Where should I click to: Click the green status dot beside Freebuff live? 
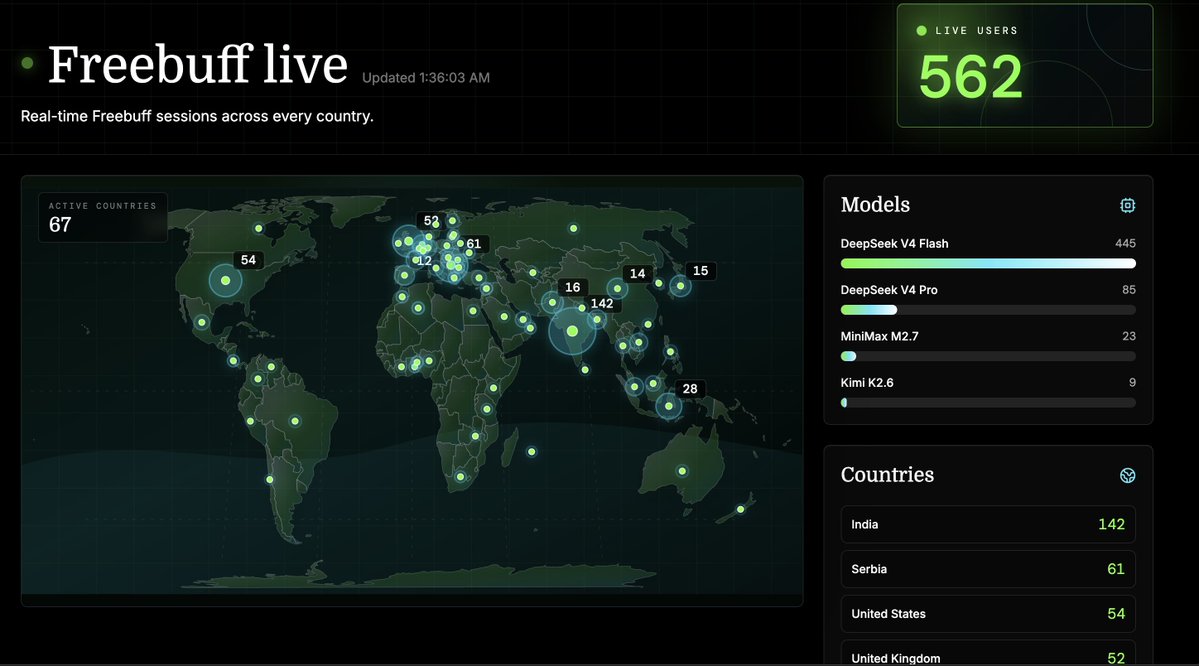pos(28,63)
